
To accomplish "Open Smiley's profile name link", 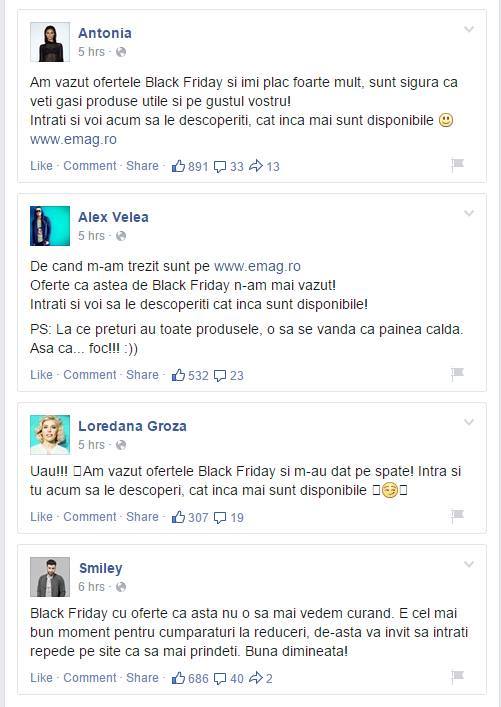I will (101, 568).
